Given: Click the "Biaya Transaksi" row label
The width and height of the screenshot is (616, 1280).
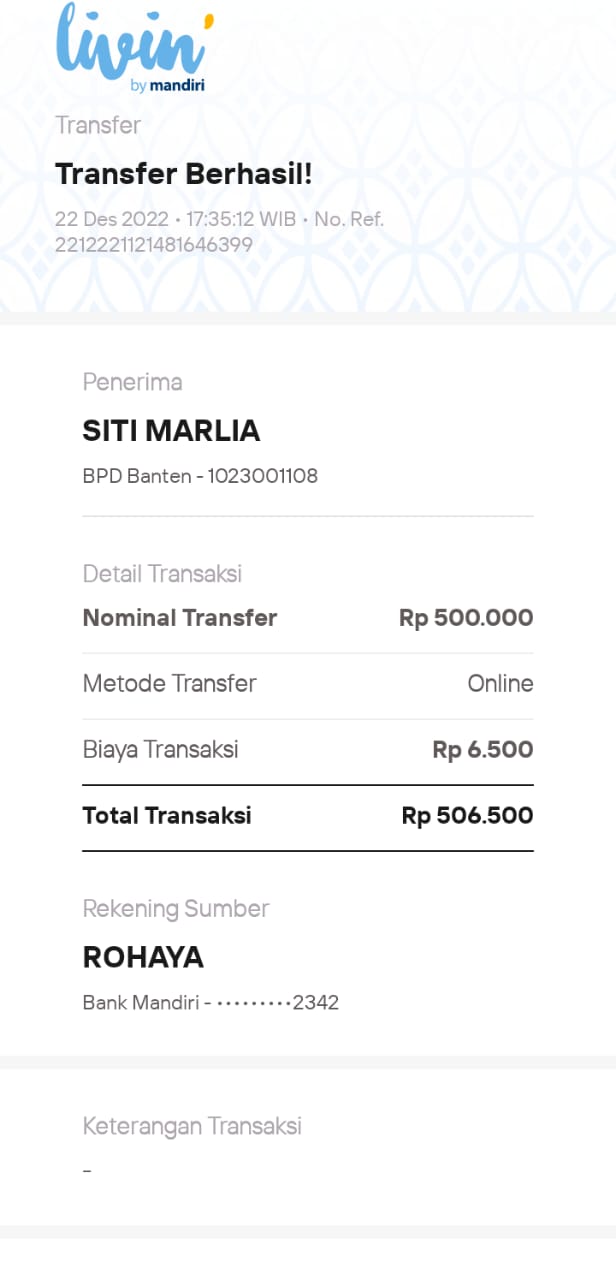Looking at the screenshot, I should (160, 750).
